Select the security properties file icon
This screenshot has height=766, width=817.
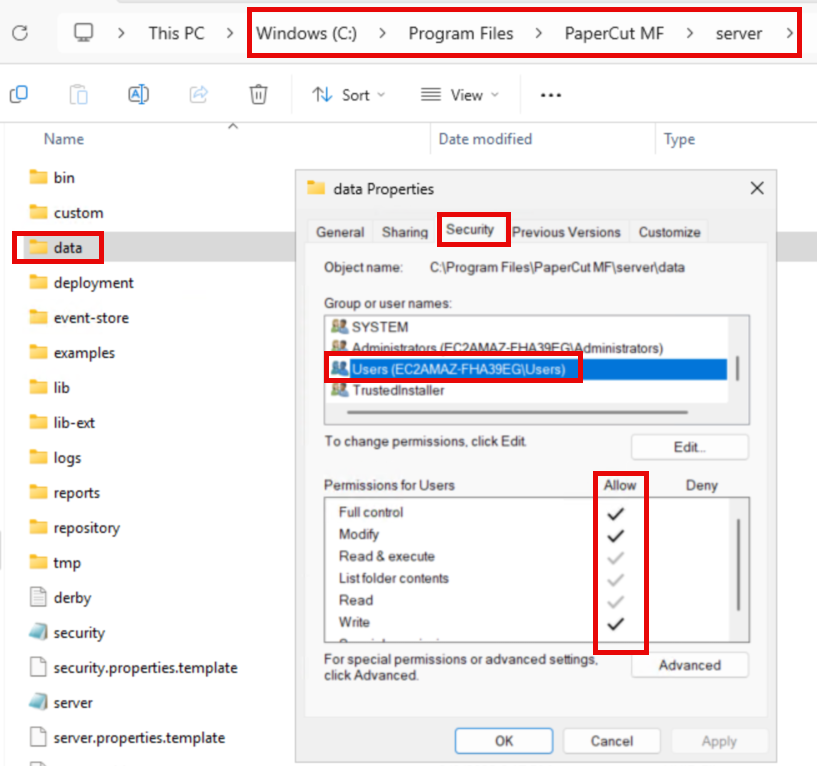(x=38, y=632)
